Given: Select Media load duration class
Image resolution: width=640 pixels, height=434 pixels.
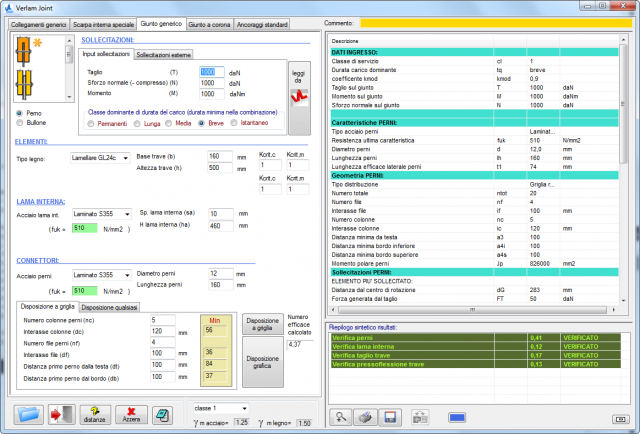Looking at the screenshot, I should pyautogui.click(x=169, y=123).
